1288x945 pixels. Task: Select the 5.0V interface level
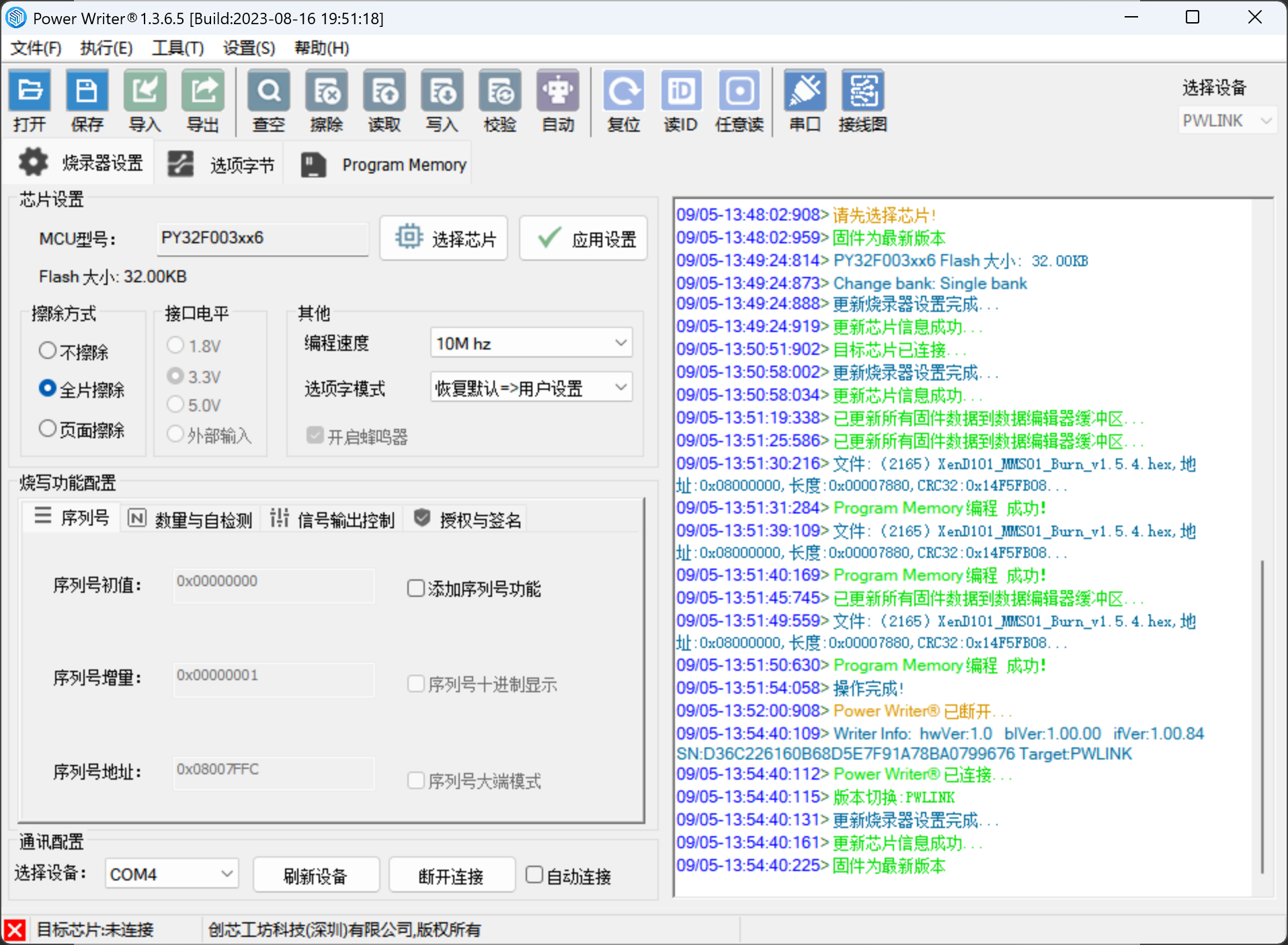[194, 405]
